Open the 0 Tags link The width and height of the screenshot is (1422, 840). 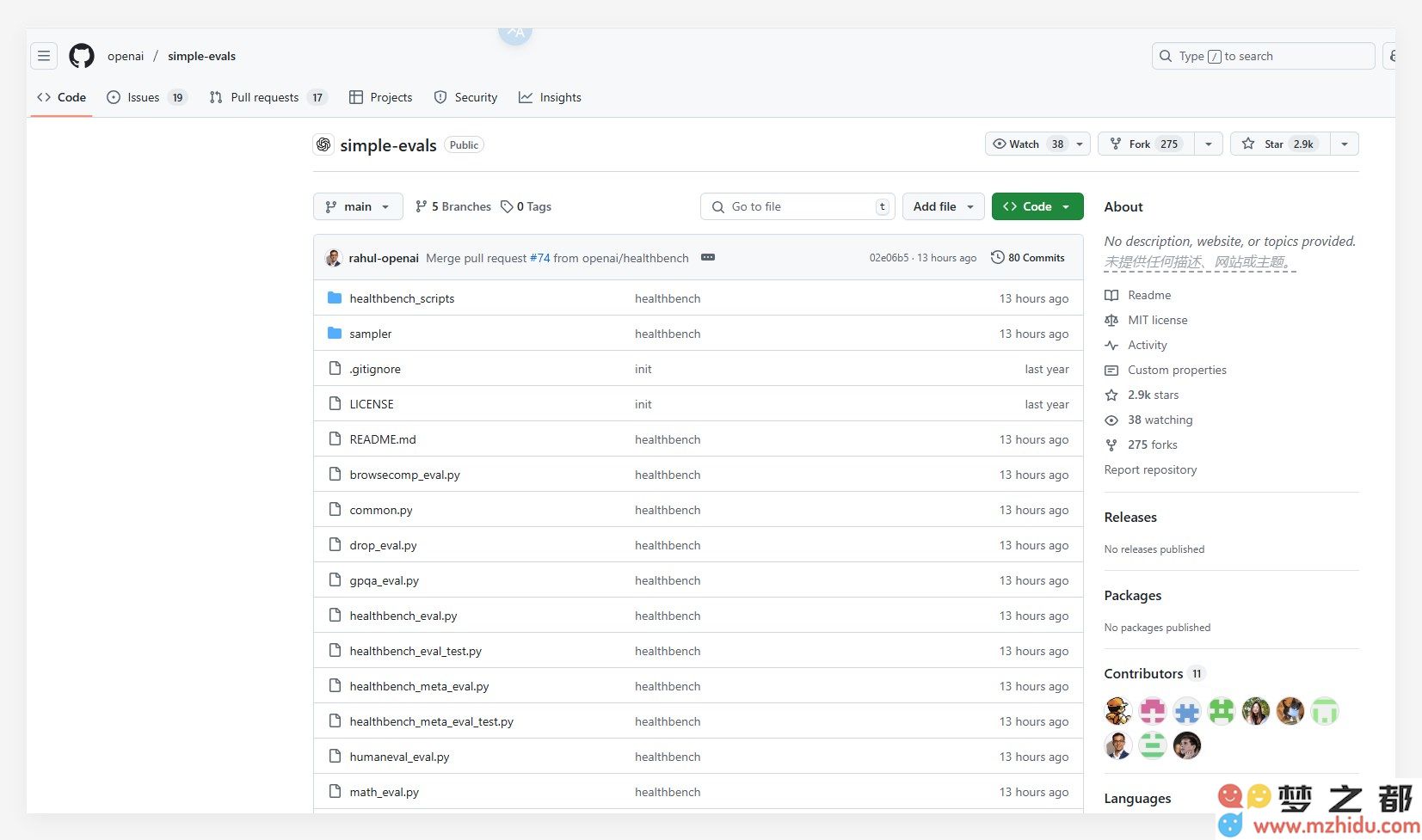(x=526, y=206)
